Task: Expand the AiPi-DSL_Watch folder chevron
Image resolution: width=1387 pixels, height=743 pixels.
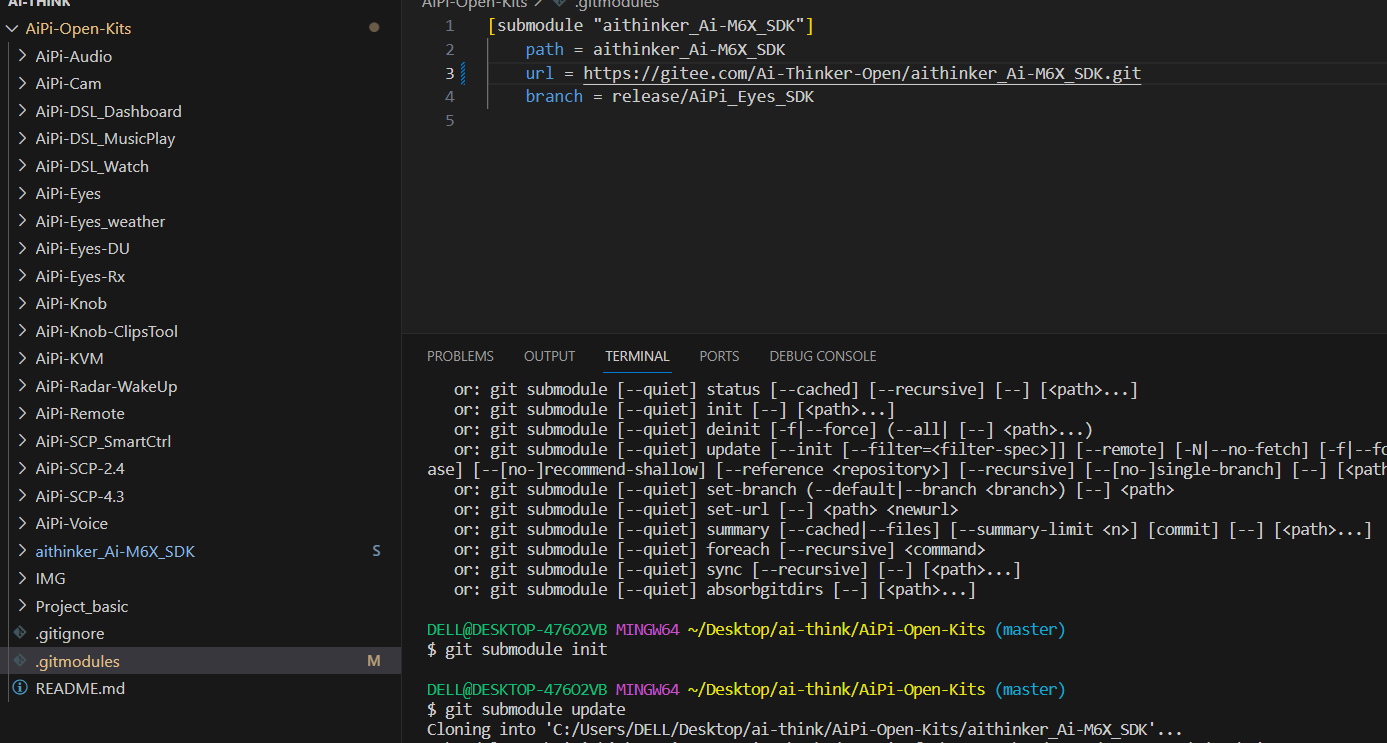Action: click(x=22, y=166)
